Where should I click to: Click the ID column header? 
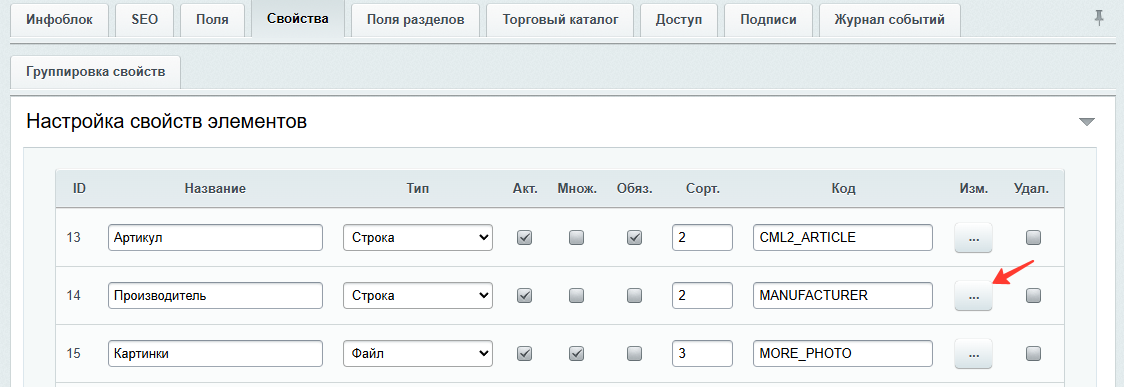click(x=80, y=189)
